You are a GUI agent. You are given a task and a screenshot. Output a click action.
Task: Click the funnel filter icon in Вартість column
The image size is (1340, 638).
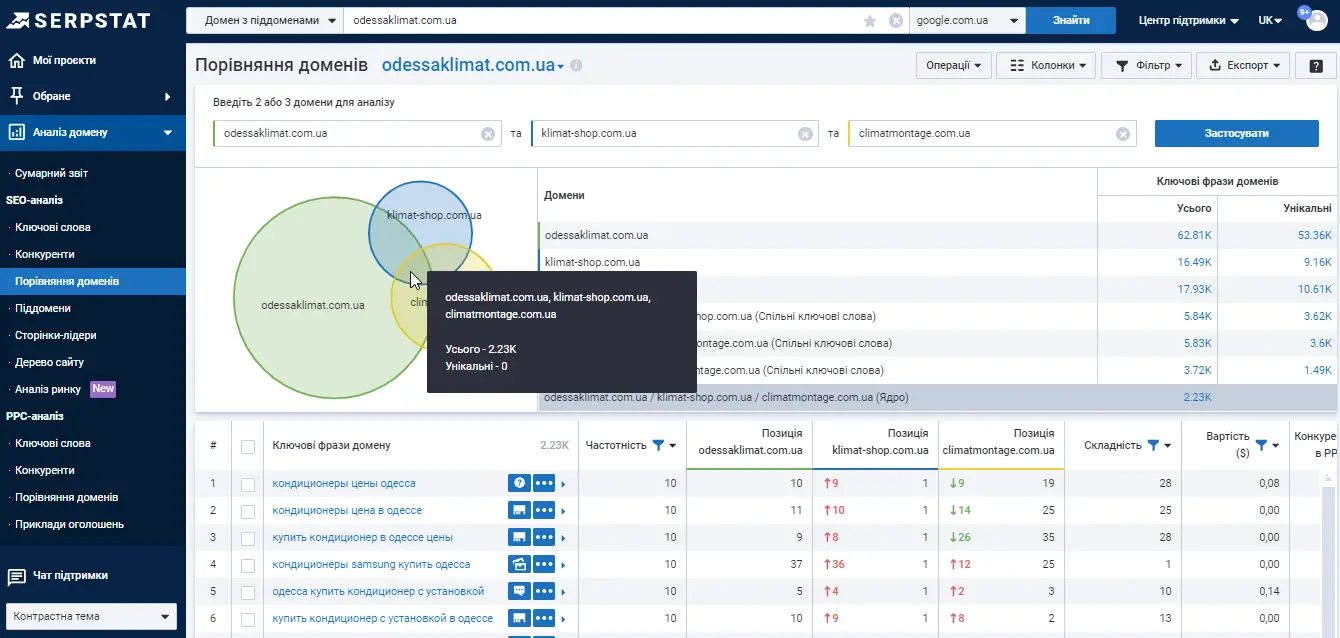tap(1261, 445)
